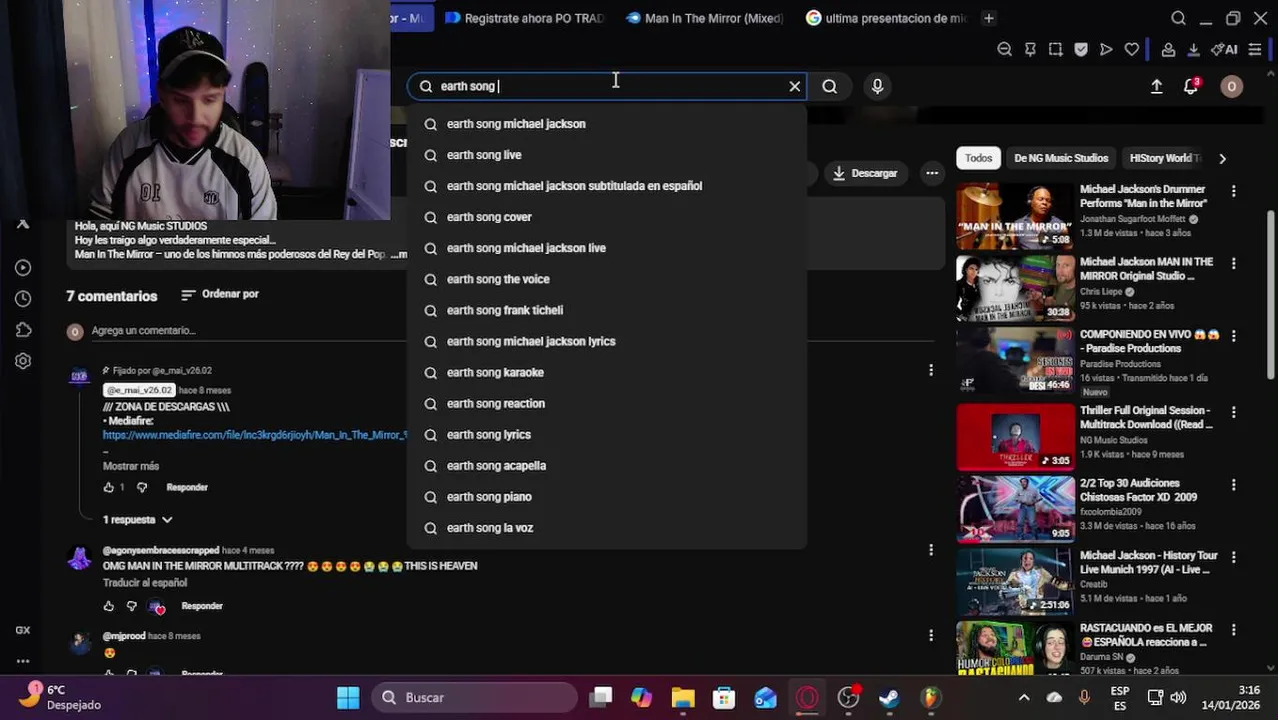Open the browser easy setup menu
1278x720 pixels.
[1256, 49]
